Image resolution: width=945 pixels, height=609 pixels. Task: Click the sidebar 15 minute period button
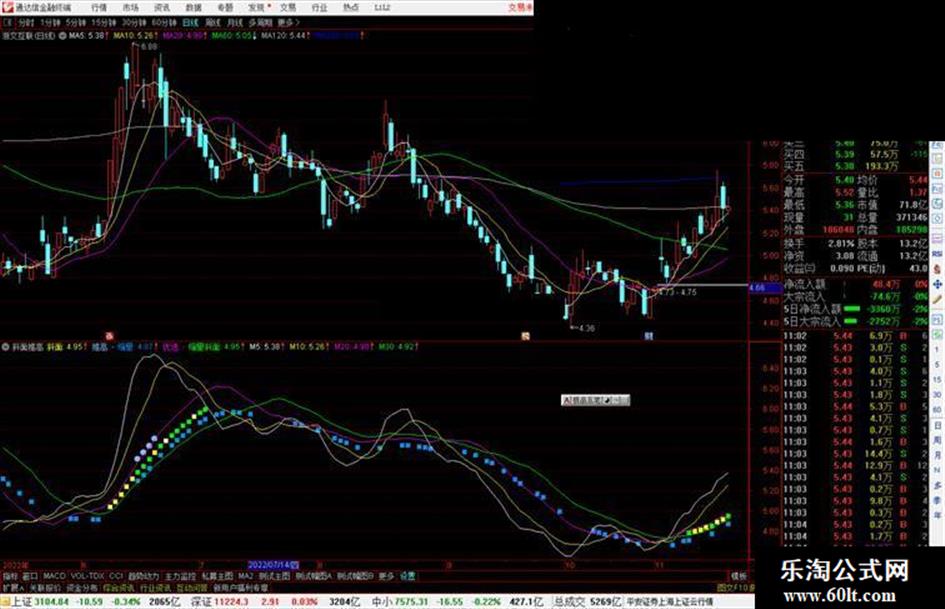click(937, 380)
